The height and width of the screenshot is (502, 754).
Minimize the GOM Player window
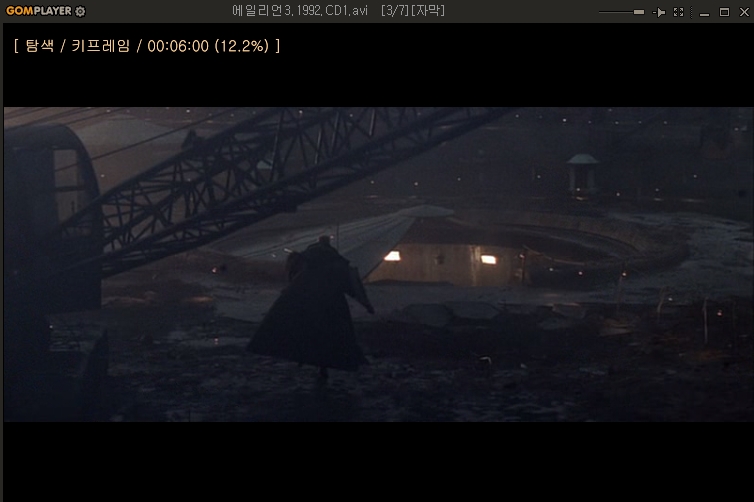706,12
